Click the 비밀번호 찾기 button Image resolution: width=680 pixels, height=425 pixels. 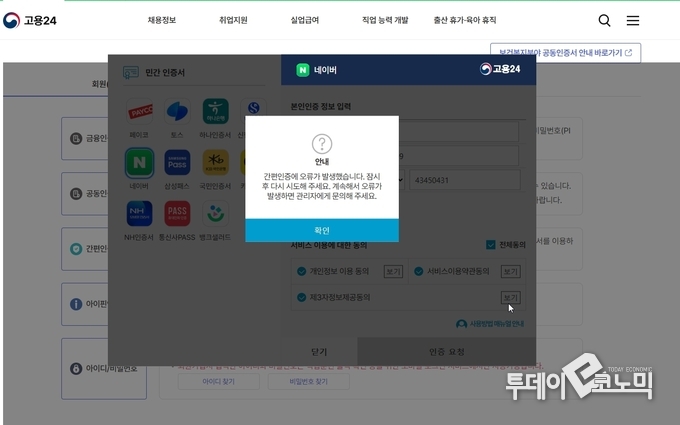[x=309, y=382]
